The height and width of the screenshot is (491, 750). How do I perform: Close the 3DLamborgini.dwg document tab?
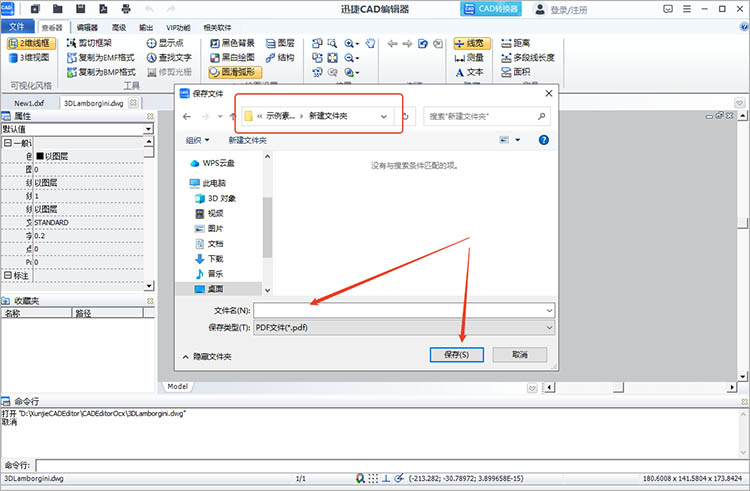(133, 102)
